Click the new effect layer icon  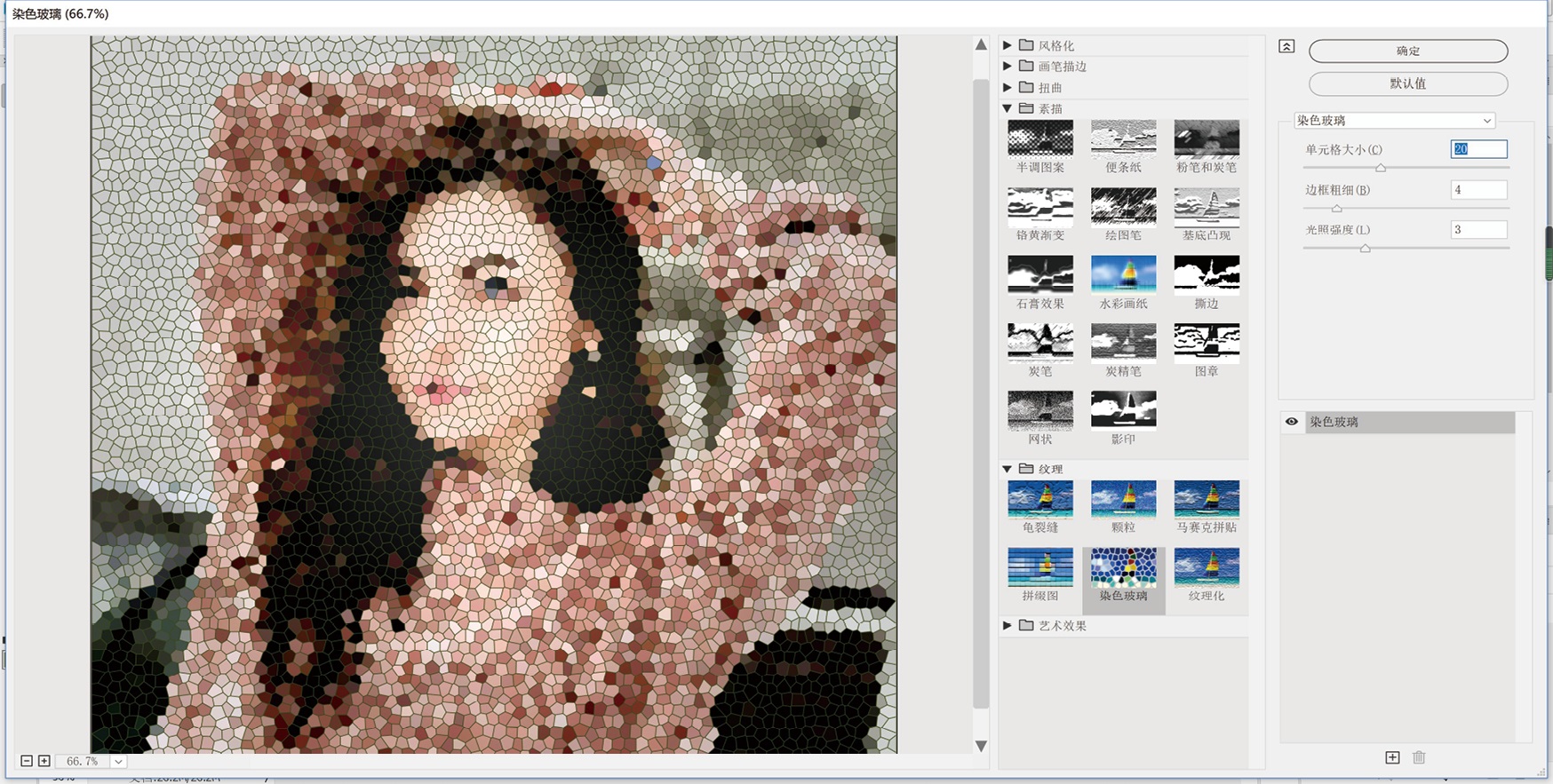point(1392,757)
